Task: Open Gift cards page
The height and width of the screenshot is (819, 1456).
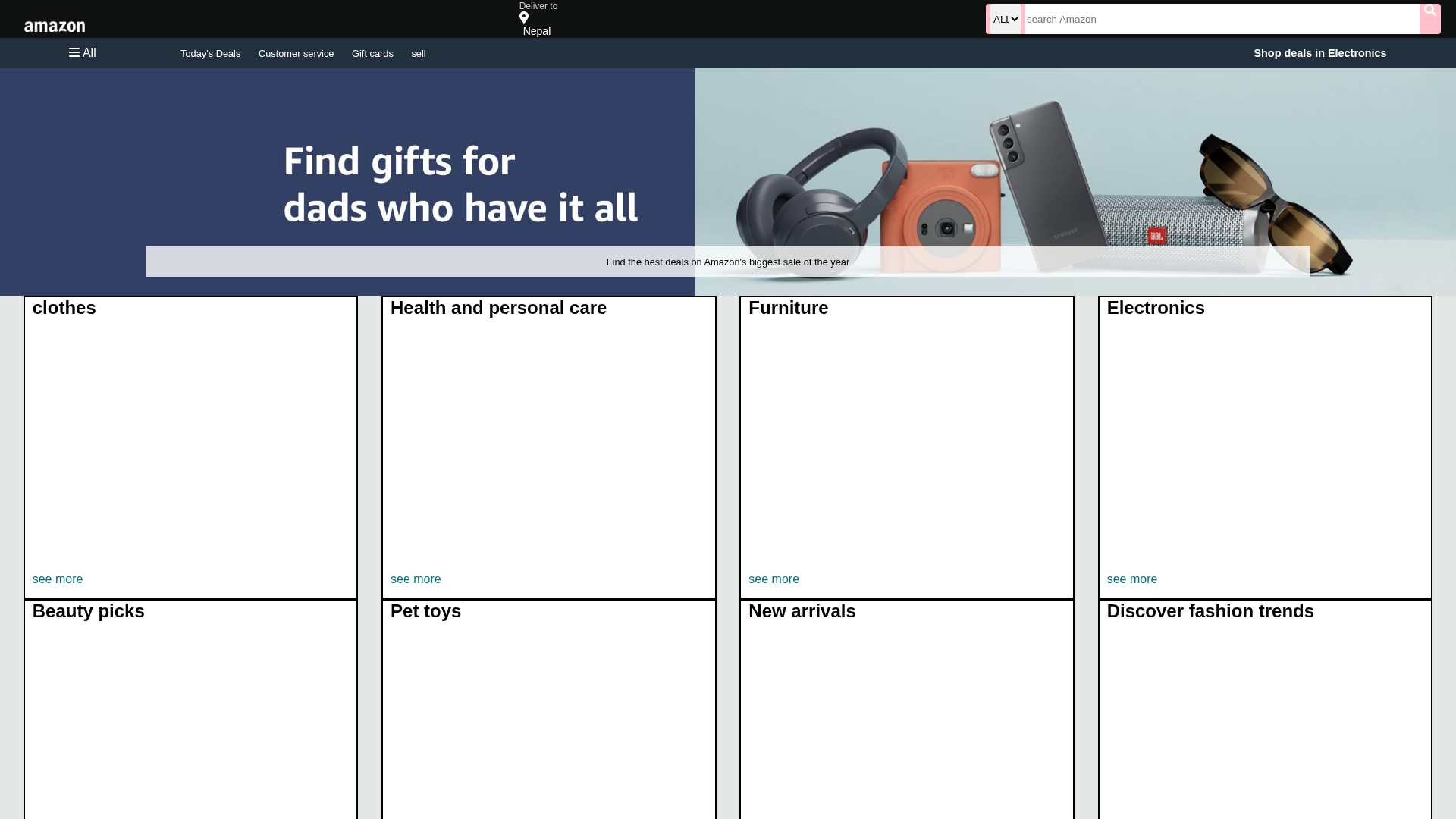Action: pyautogui.click(x=372, y=54)
